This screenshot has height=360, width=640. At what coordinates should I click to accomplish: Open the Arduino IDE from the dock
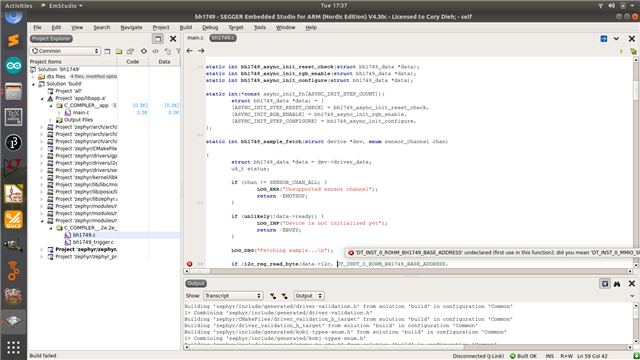point(13,66)
